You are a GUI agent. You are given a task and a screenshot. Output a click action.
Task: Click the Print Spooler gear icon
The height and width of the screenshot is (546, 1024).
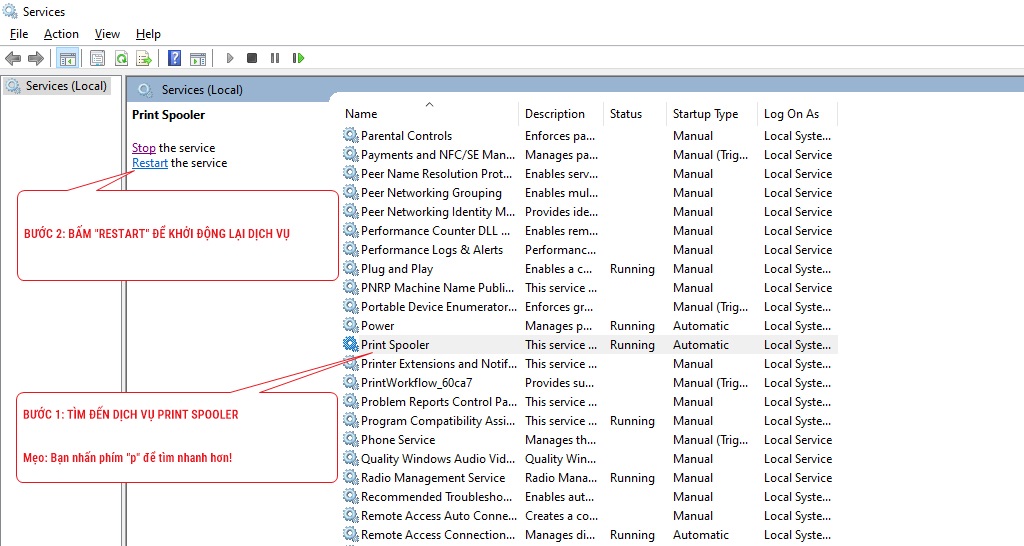[351, 344]
